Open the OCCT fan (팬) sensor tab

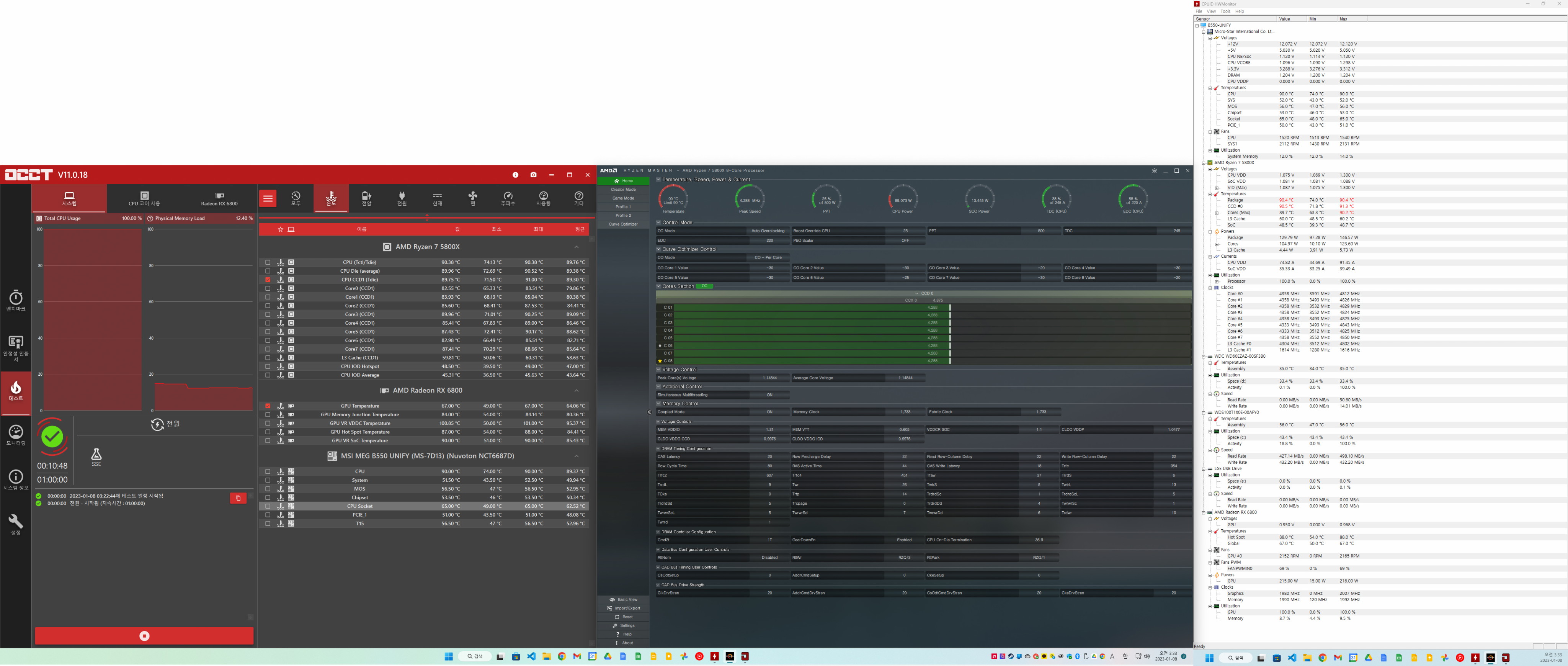click(472, 198)
